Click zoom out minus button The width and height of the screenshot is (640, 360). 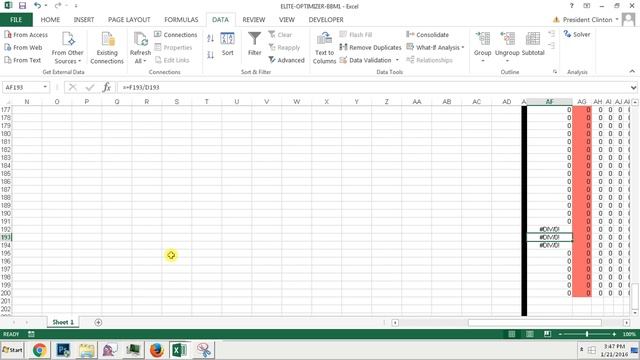tap(560, 334)
